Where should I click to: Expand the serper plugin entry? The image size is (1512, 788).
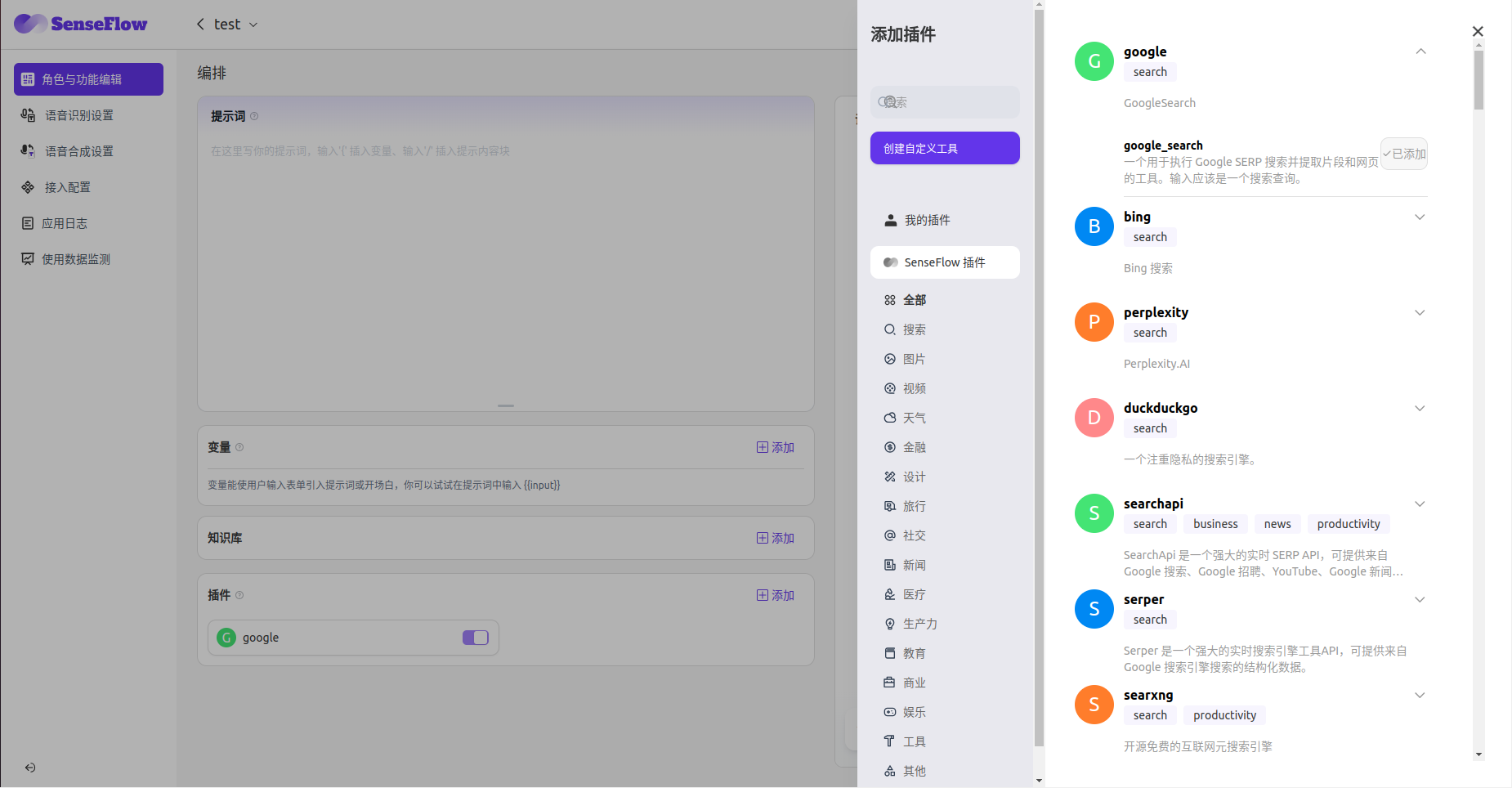[x=1420, y=599]
